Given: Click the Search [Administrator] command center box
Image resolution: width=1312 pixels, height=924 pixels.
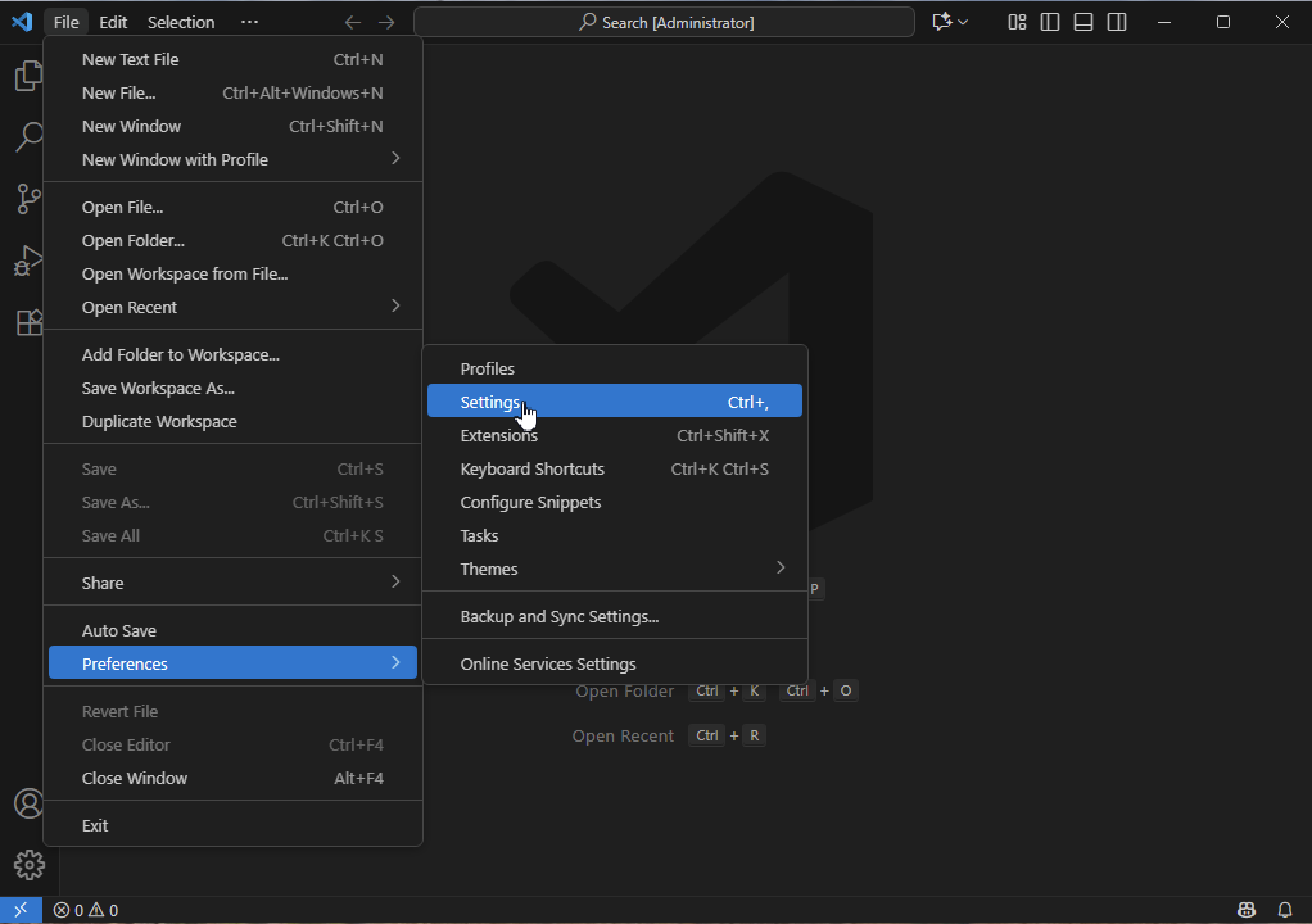Looking at the screenshot, I should point(664,22).
